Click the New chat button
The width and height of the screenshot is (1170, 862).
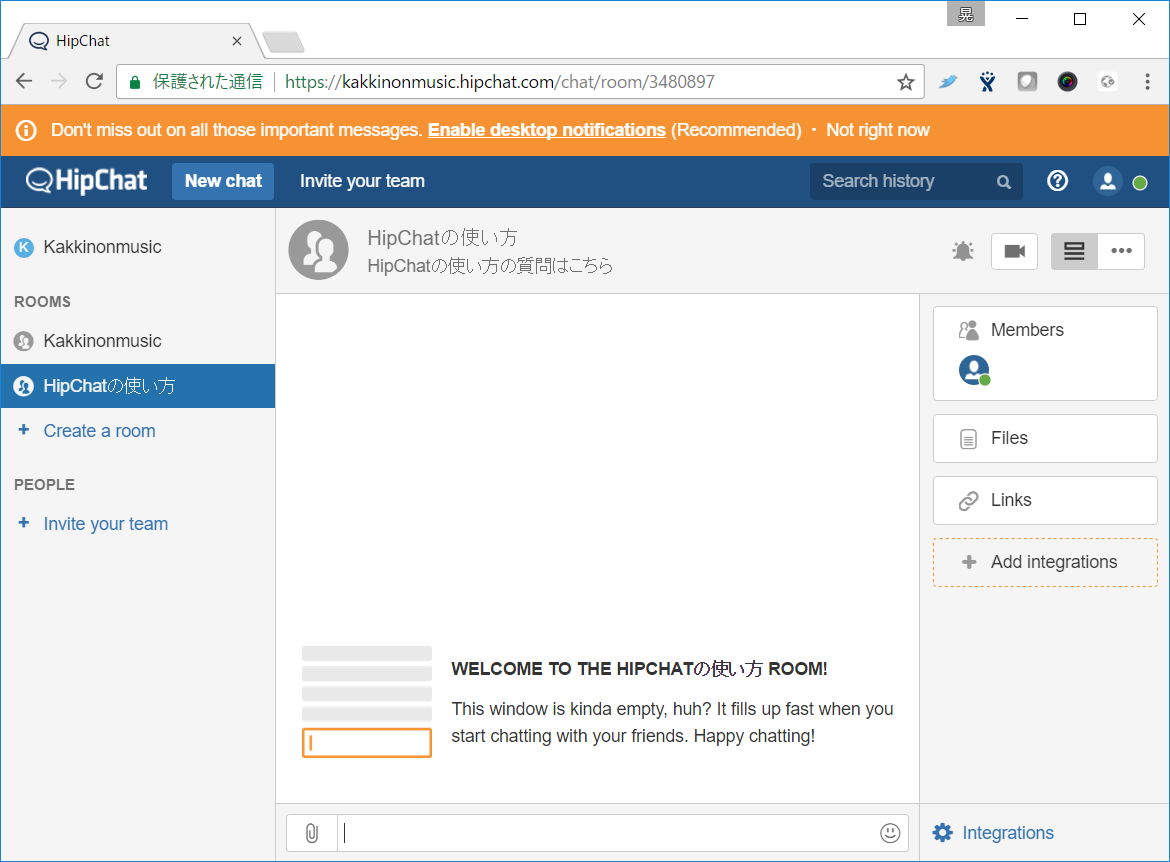[223, 181]
